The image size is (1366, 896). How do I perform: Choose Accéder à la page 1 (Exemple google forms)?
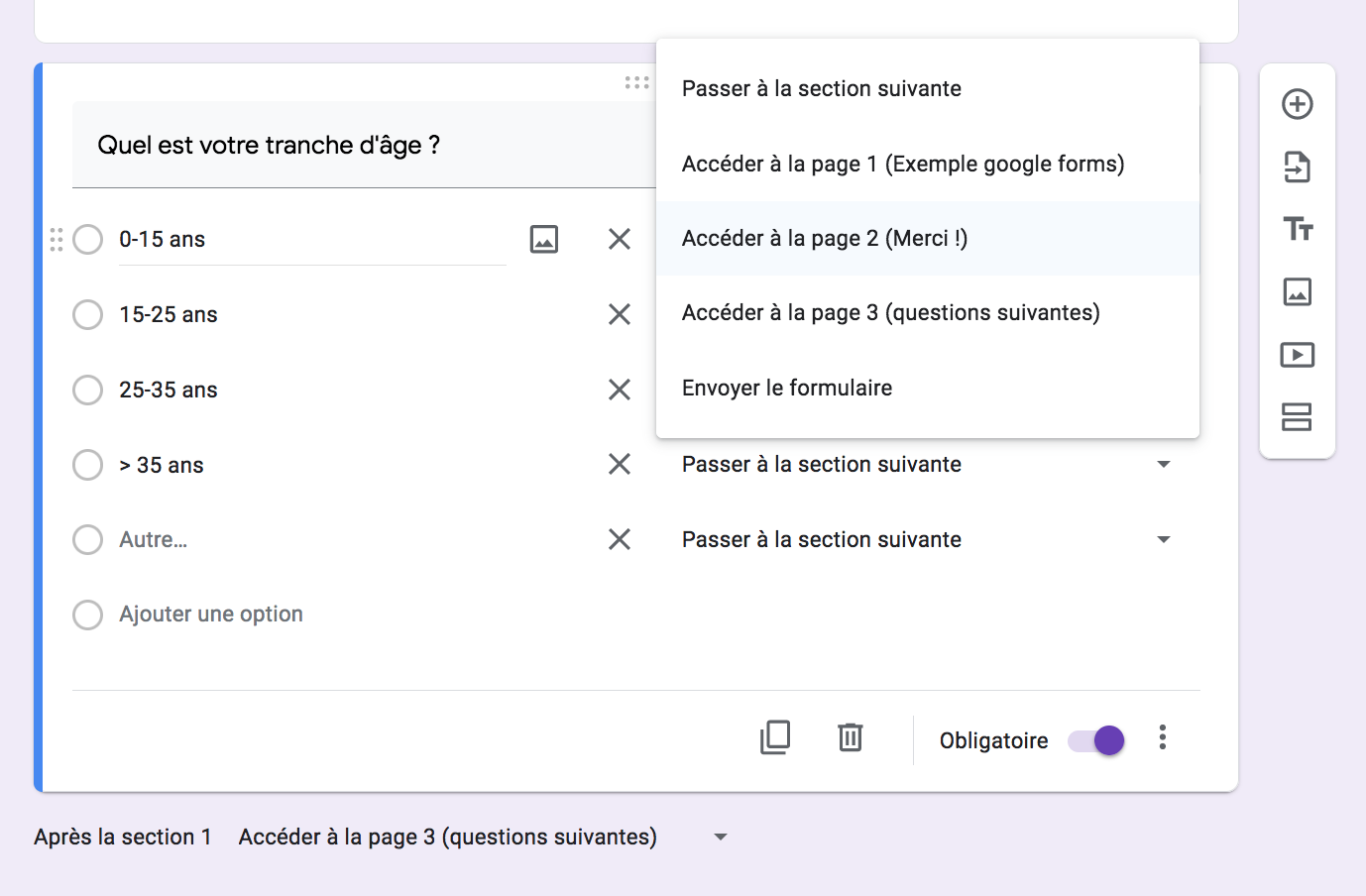pyautogui.click(x=928, y=164)
